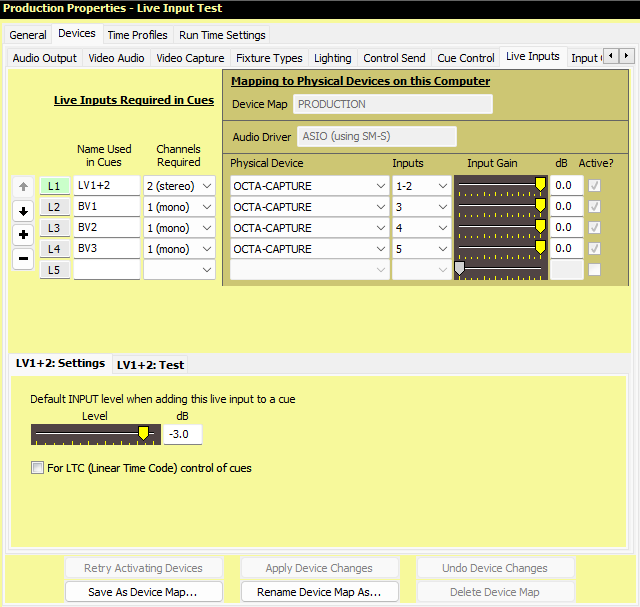Open the Lighting tab
Image resolution: width=640 pixels, height=607 pixels.
[333, 58]
